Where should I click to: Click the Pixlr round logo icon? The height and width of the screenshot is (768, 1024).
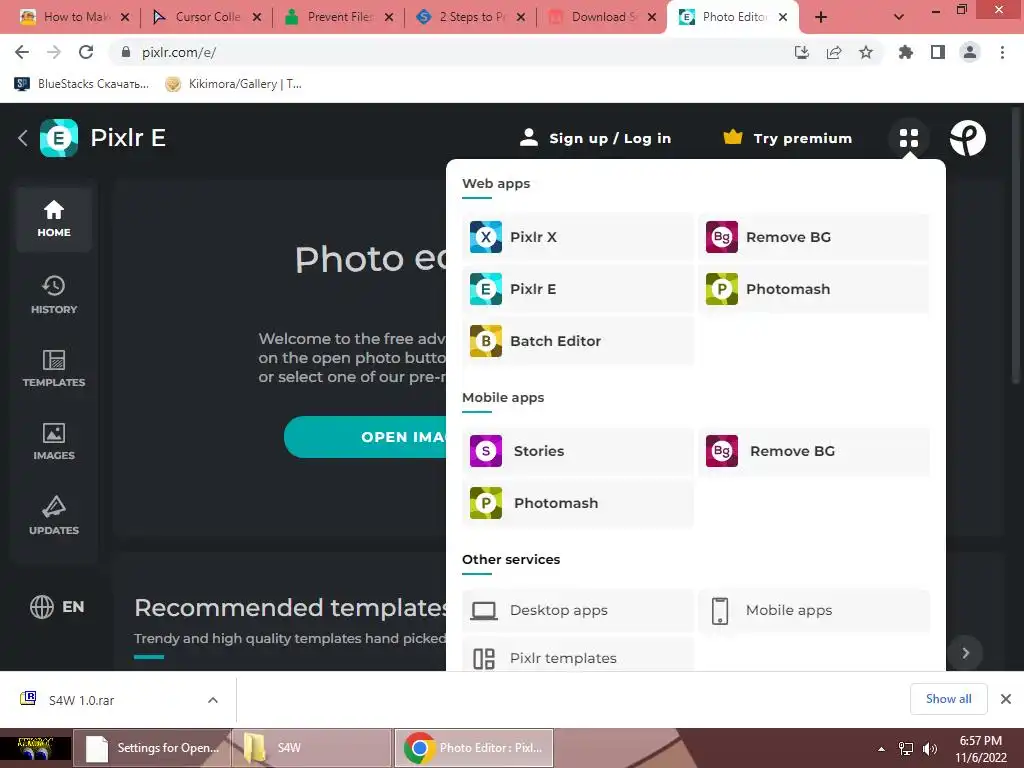coord(967,138)
